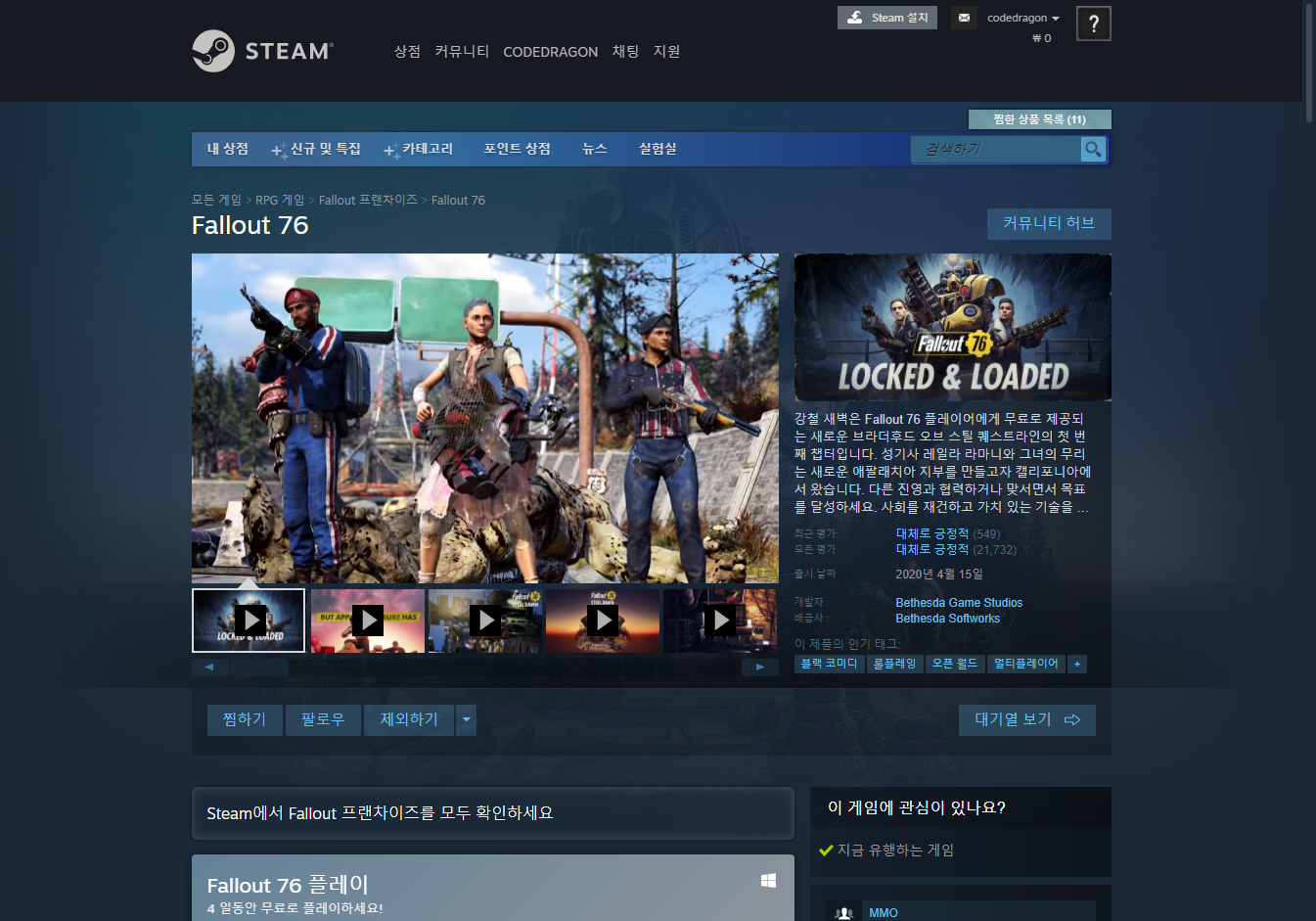Select the 오픈 월드 tag
1316x921 pixels.
(955, 664)
